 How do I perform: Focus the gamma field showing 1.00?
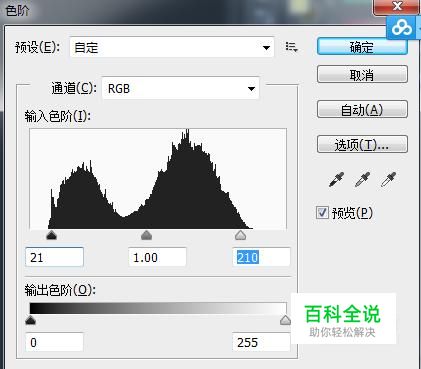(157, 257)
